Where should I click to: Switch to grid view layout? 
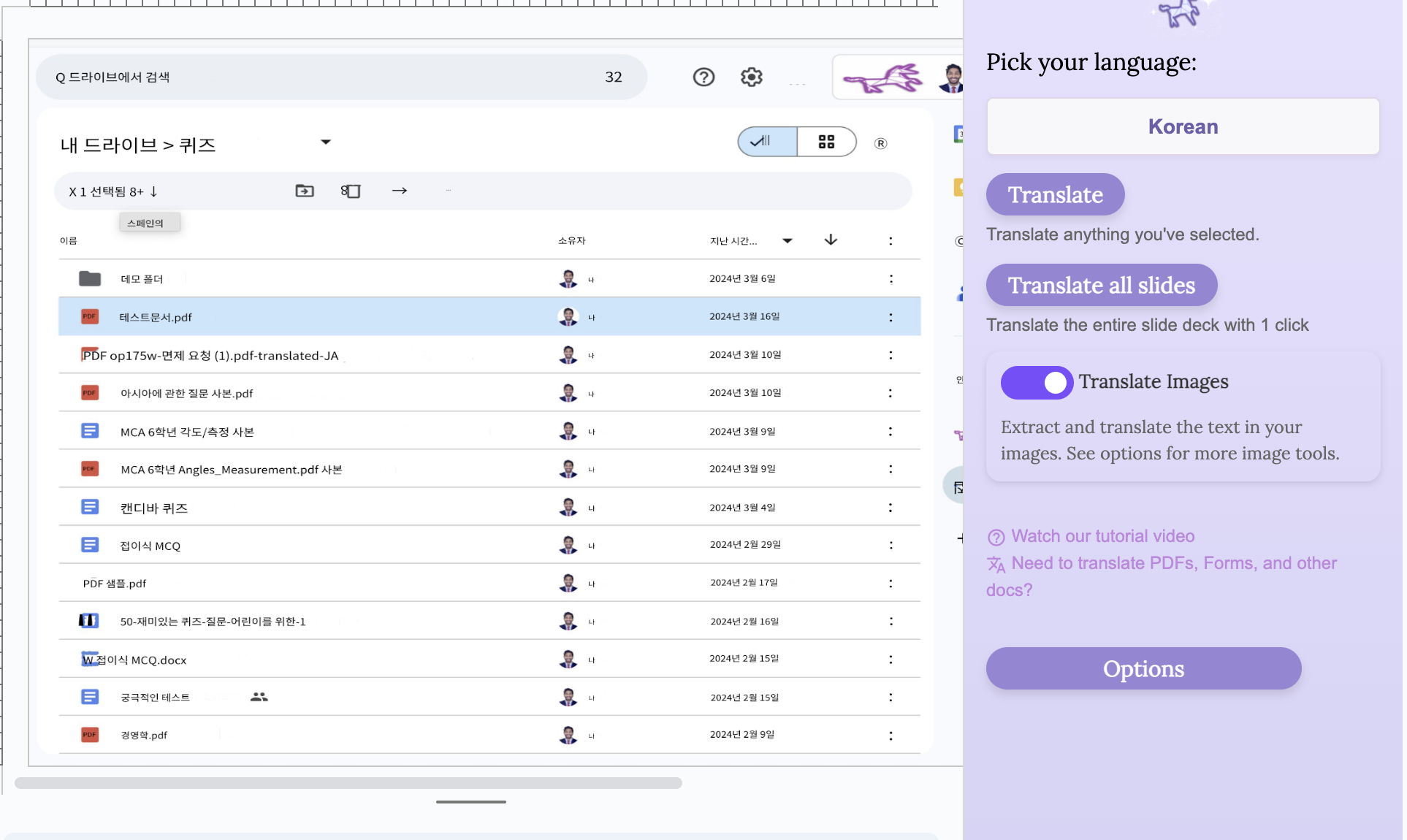coord(826,142)
